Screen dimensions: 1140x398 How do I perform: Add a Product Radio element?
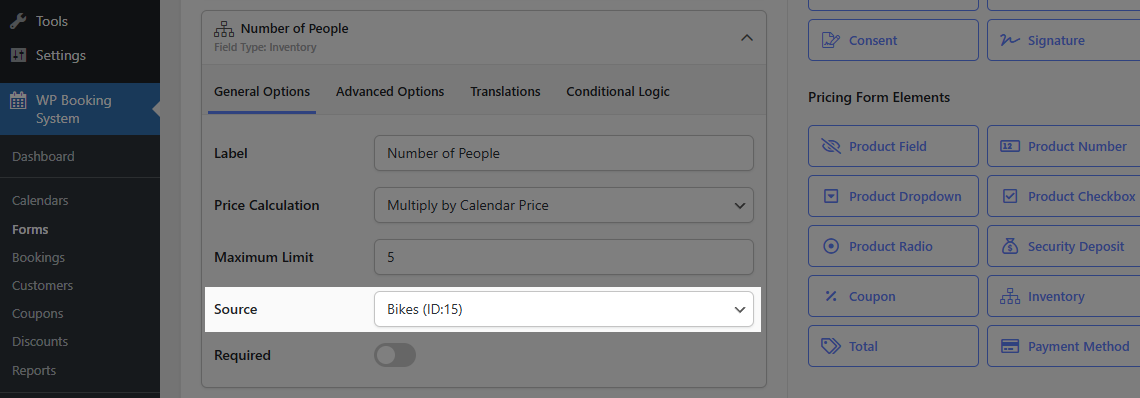893,247
